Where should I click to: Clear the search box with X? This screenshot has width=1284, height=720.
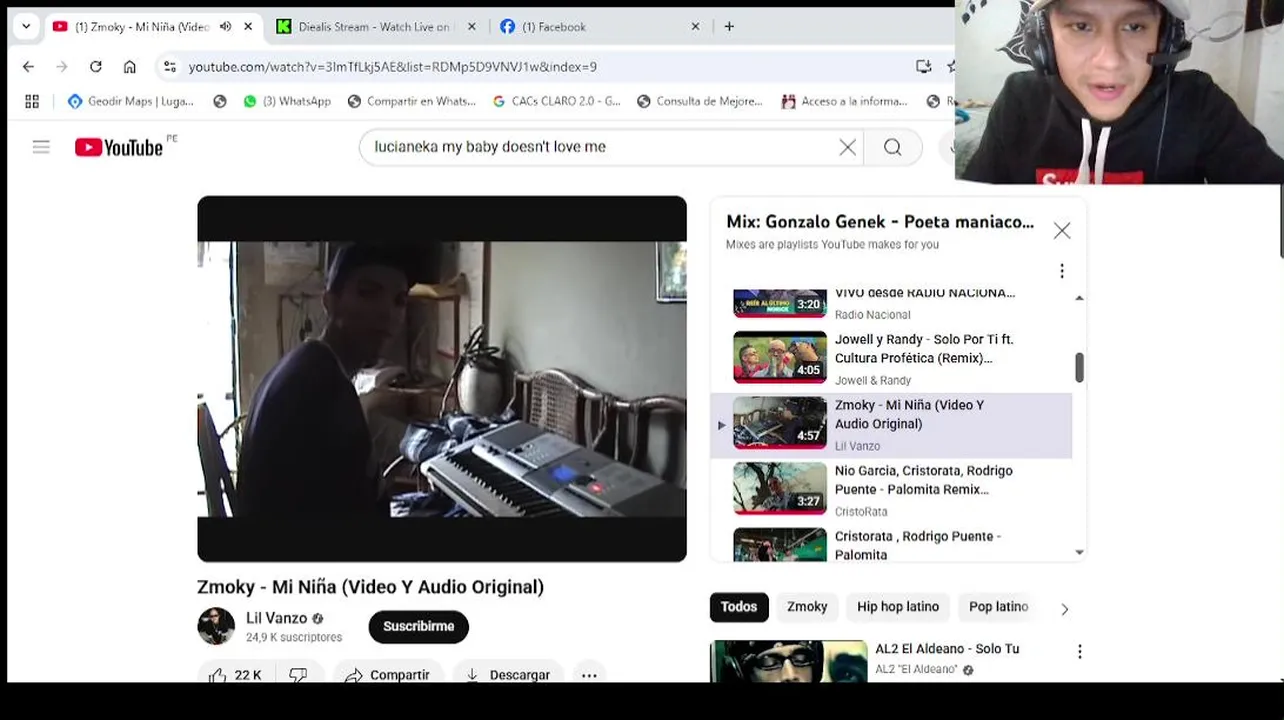[847, 147]
